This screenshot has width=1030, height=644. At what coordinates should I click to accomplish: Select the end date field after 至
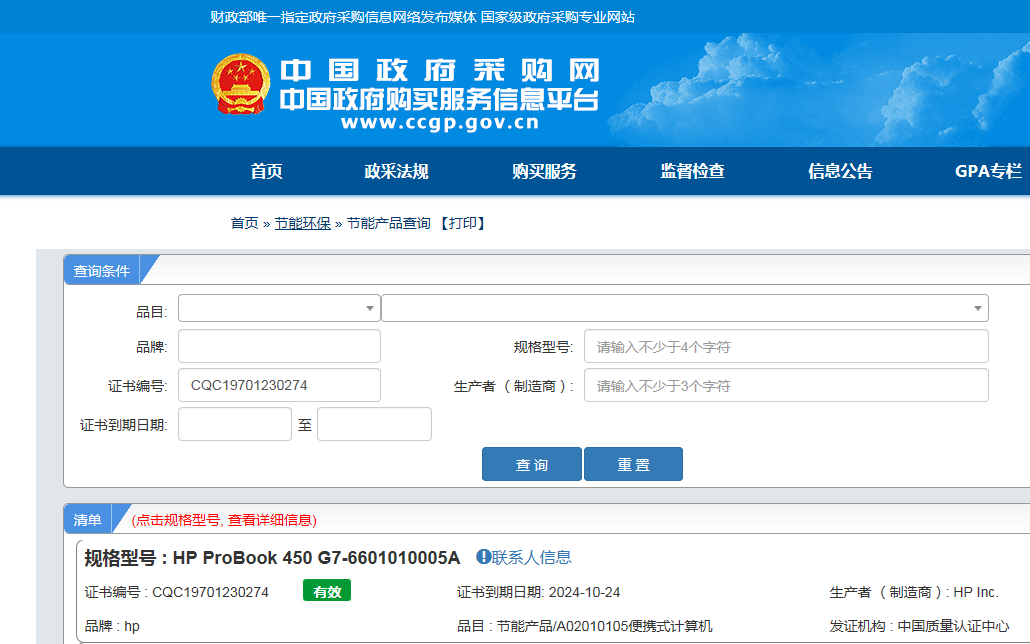point(374,424)
